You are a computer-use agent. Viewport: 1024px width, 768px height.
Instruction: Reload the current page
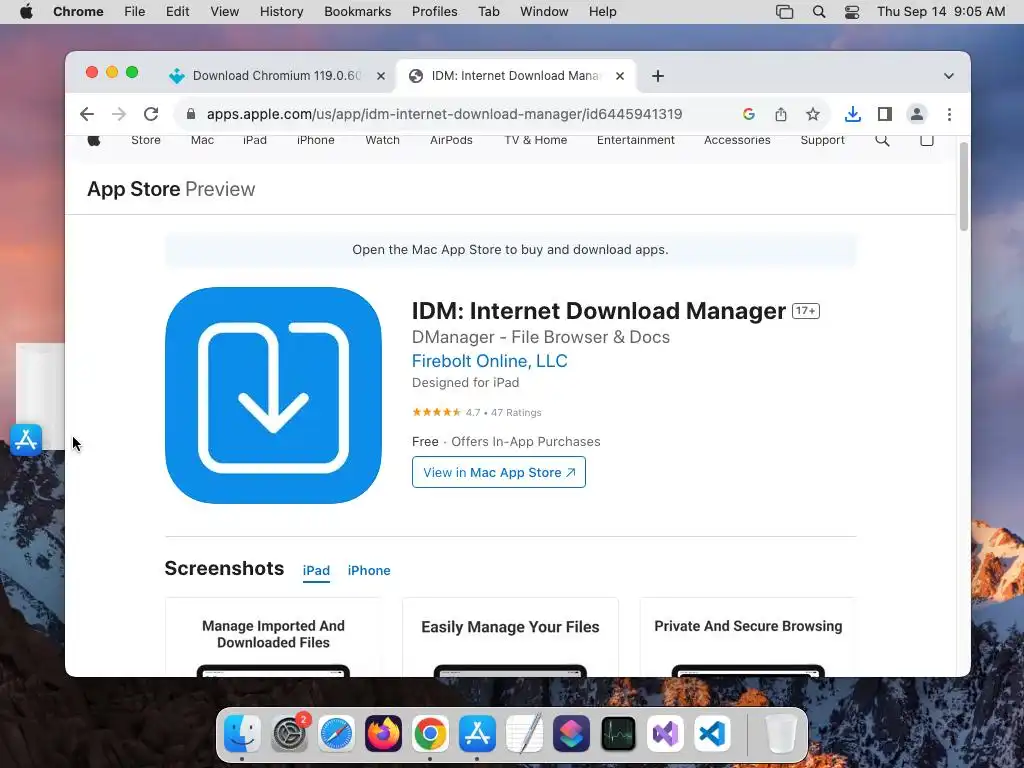click(151, 114)
